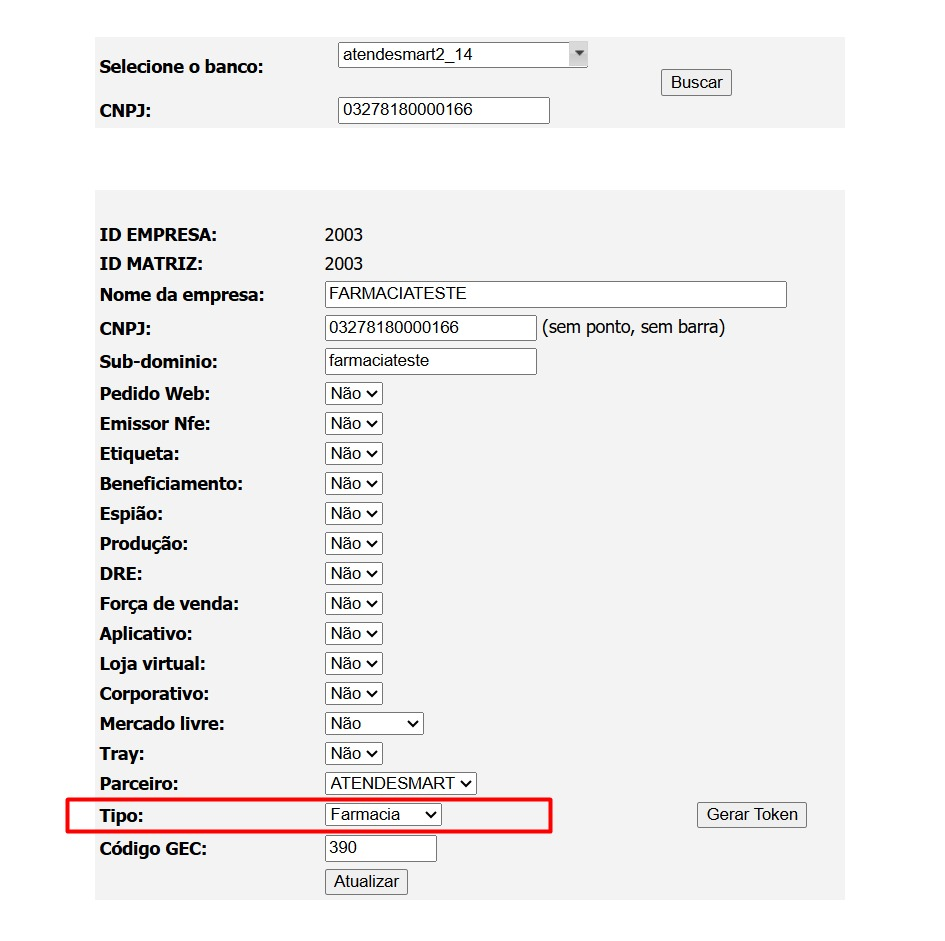Open the Aplicativo dropdown
The width and height of the screenshot is (945, 941).
coord(352,633)
